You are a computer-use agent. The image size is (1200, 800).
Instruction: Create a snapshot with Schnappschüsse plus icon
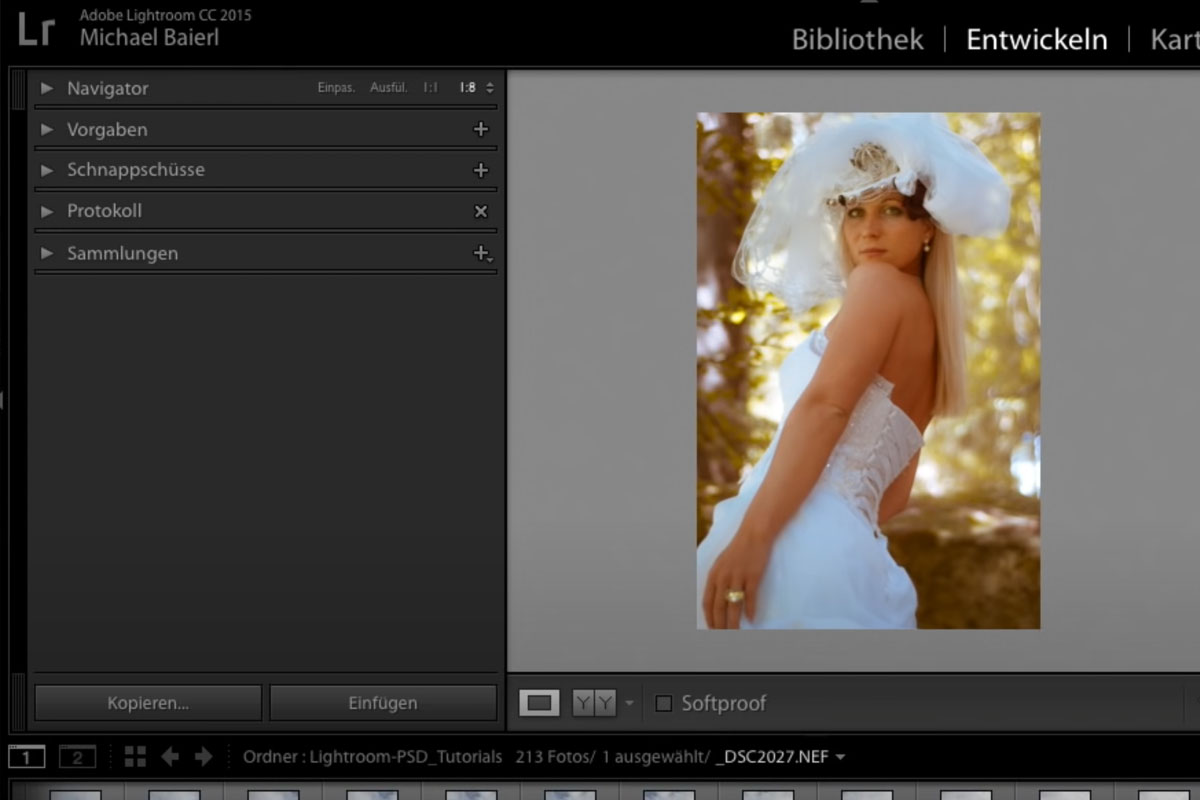[x=481, y=170]
